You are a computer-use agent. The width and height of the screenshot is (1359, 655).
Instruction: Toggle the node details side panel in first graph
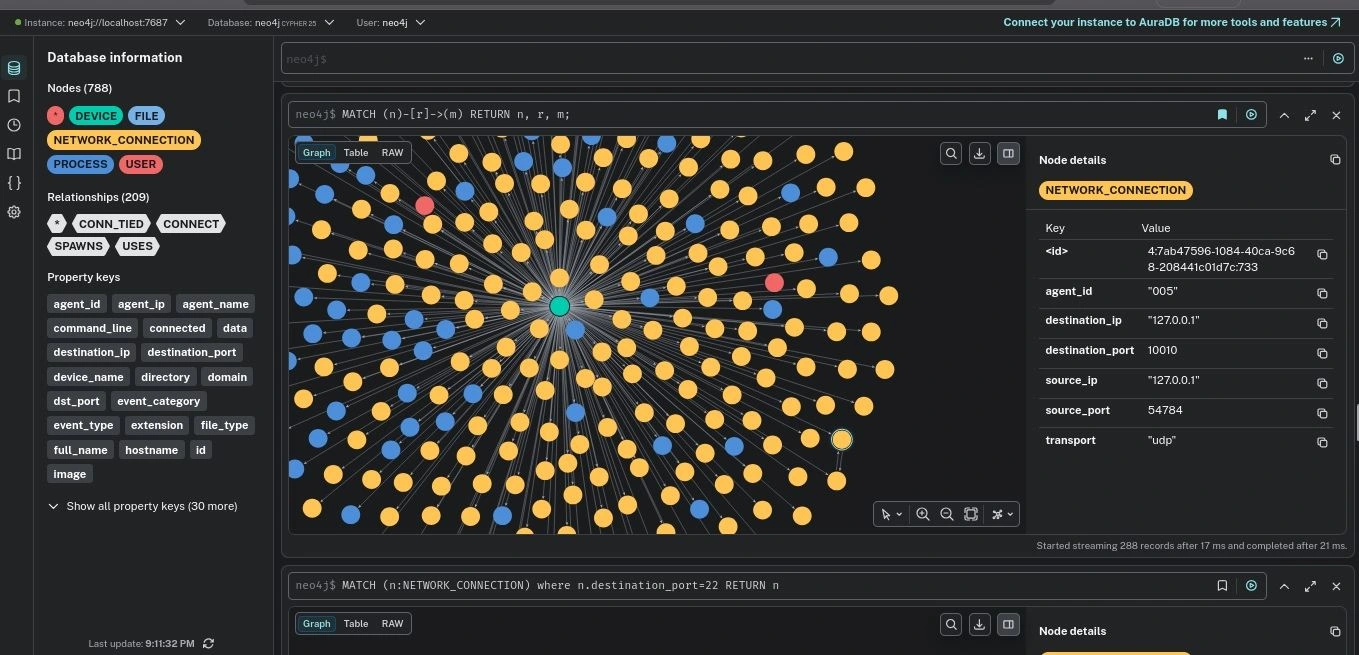coord(1008,153)
